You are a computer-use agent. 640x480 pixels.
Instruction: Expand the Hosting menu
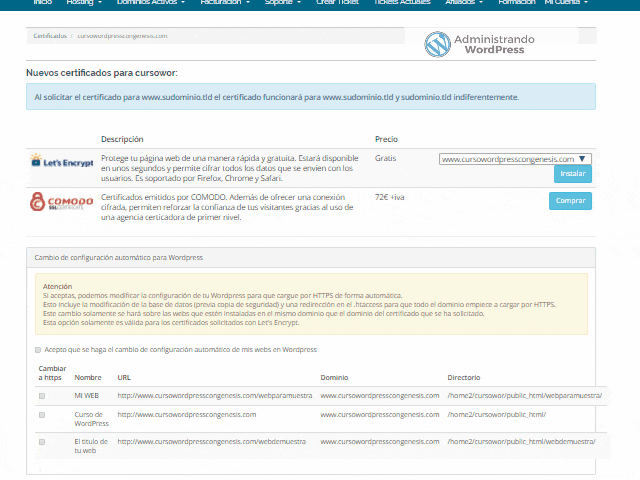[84, 2]
